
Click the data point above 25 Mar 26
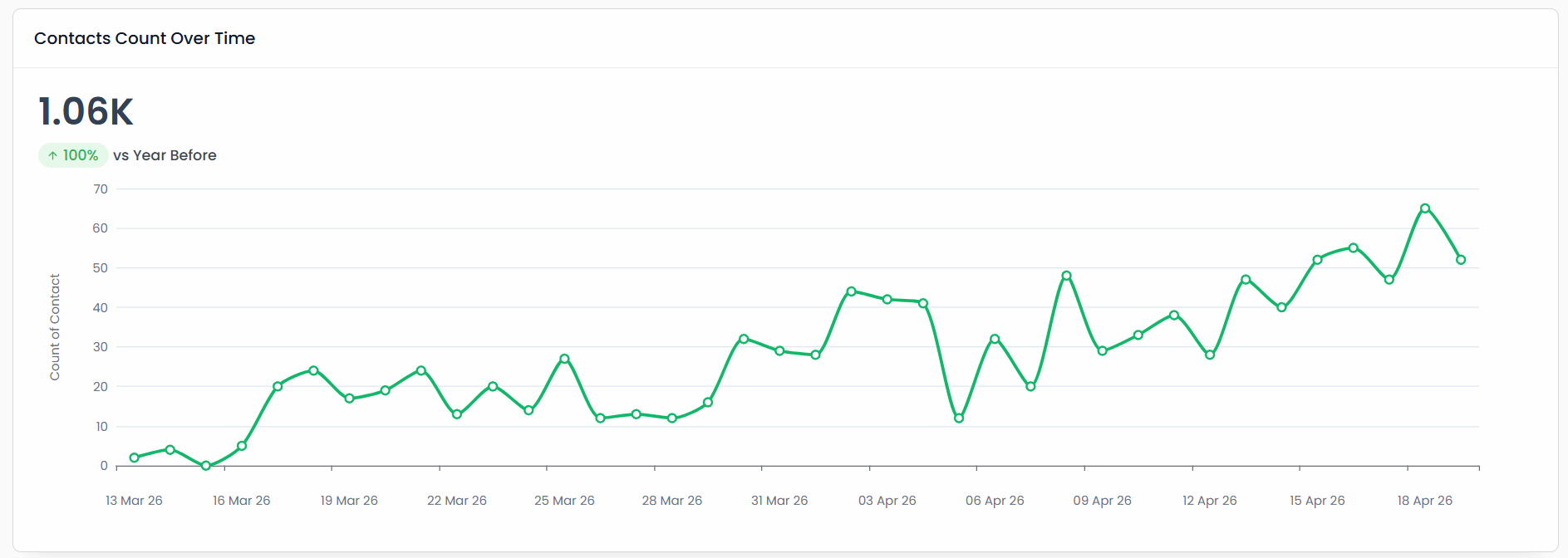(x=564, y=359)
